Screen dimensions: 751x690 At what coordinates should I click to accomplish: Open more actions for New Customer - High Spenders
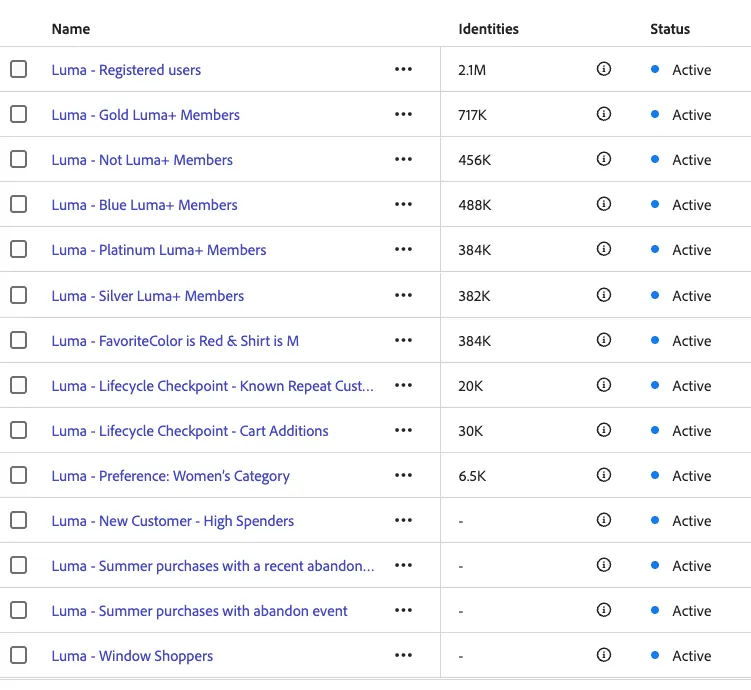pyautogui.click(x=403, y=520)
